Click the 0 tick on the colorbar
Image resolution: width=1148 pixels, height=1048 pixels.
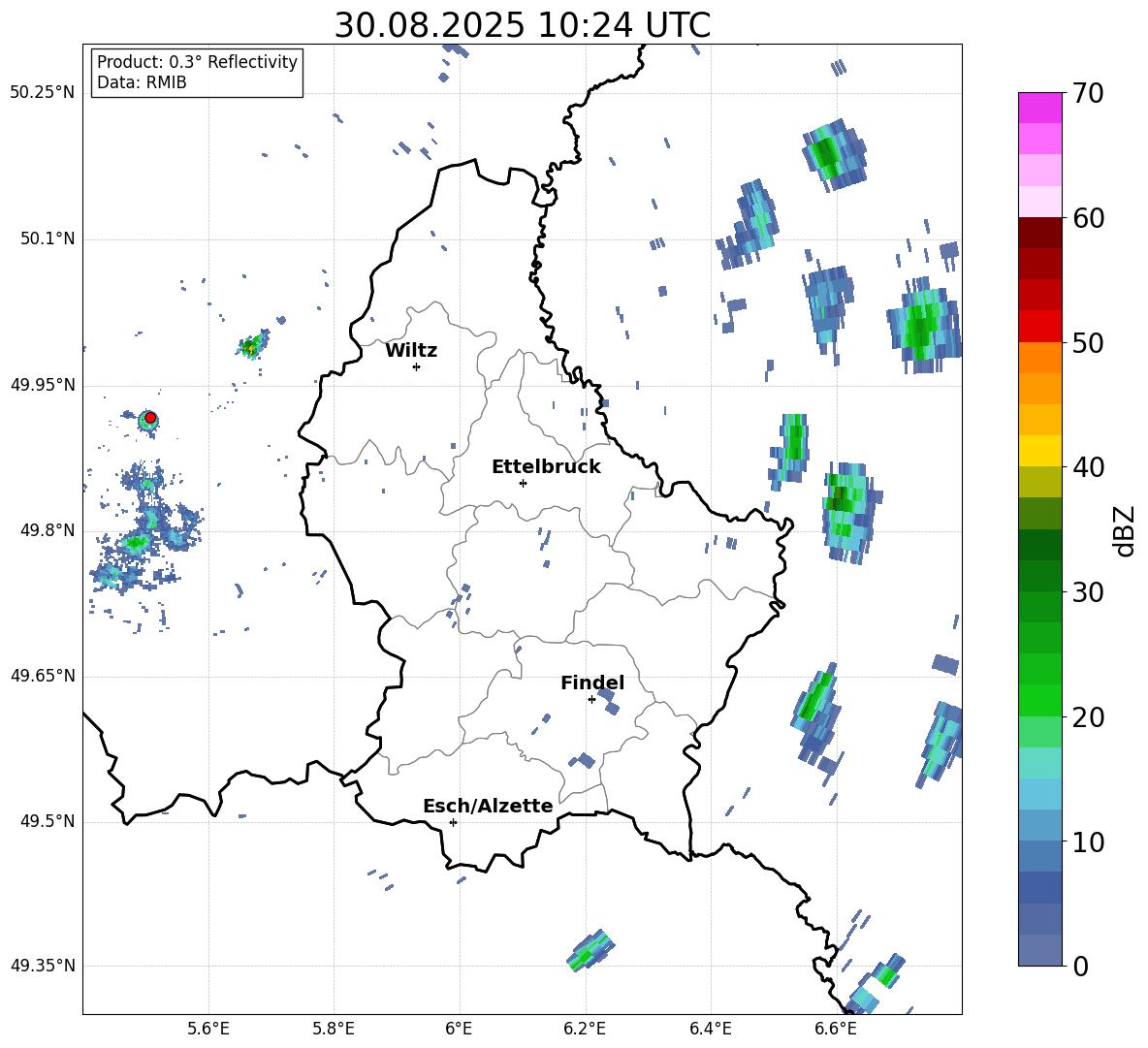(1080, 966)
